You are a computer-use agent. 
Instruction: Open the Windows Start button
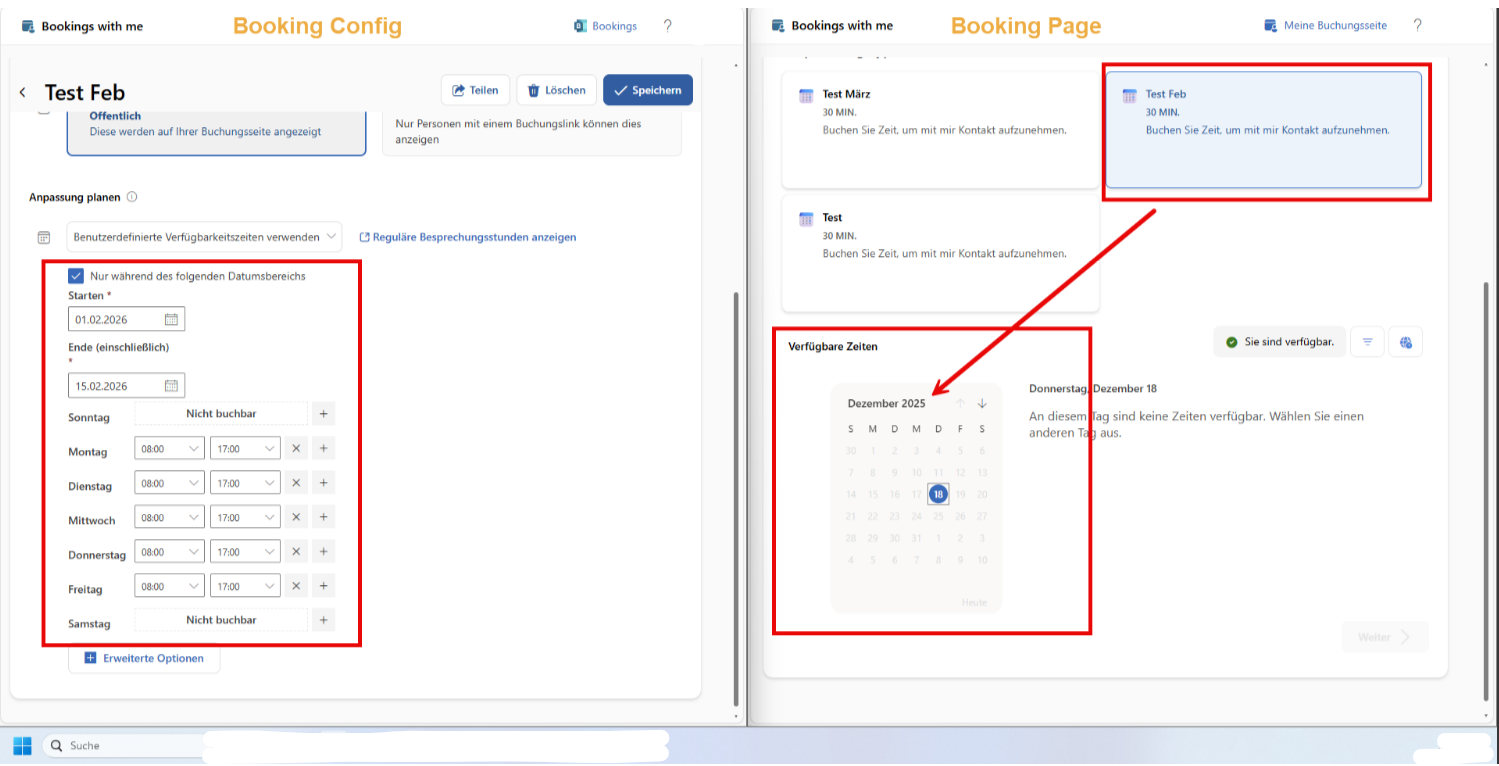click(22, 746)
